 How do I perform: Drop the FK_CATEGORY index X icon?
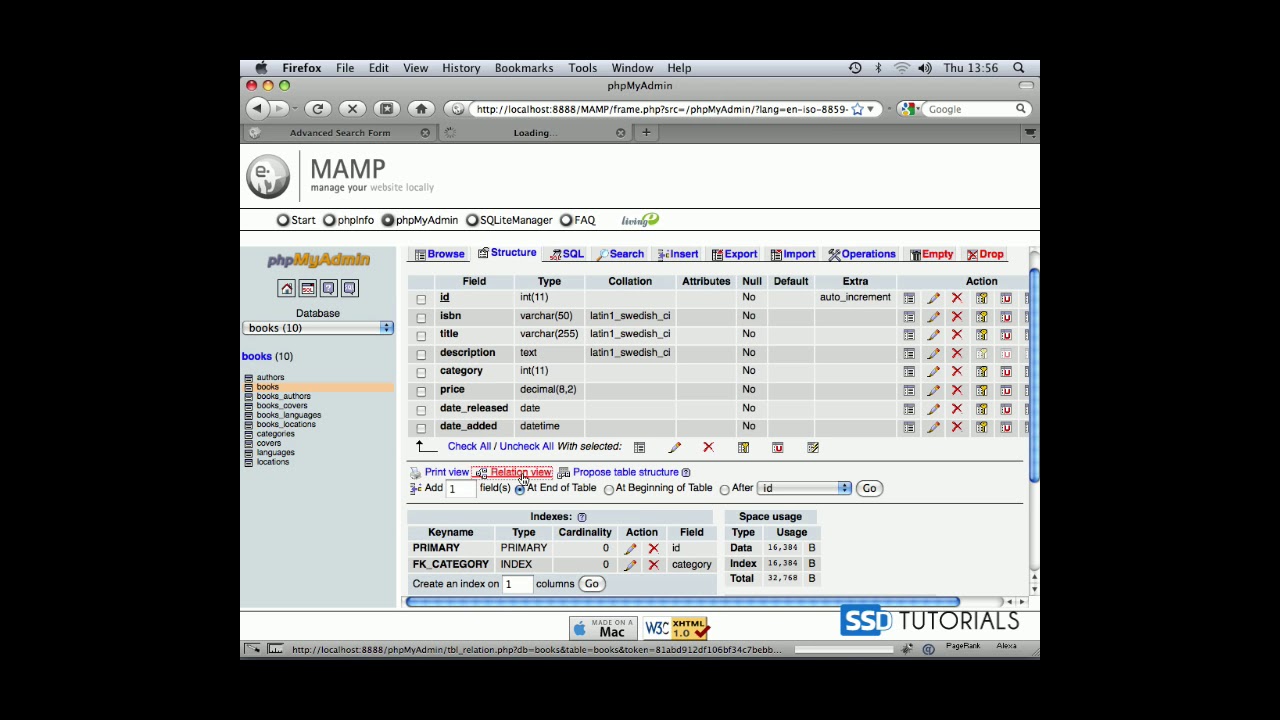click(653, 565)
